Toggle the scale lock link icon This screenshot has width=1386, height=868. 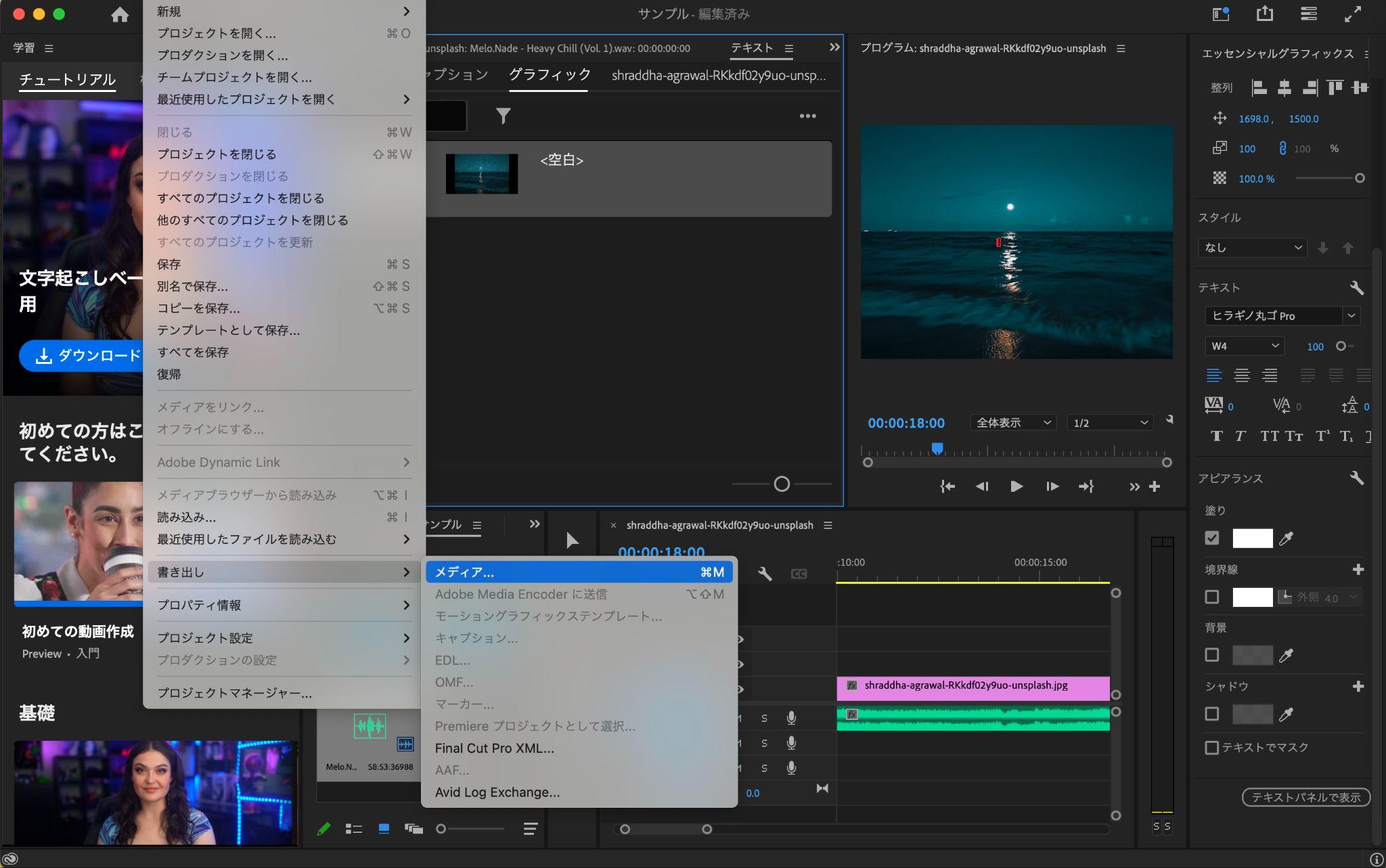tap(1282, 148)
